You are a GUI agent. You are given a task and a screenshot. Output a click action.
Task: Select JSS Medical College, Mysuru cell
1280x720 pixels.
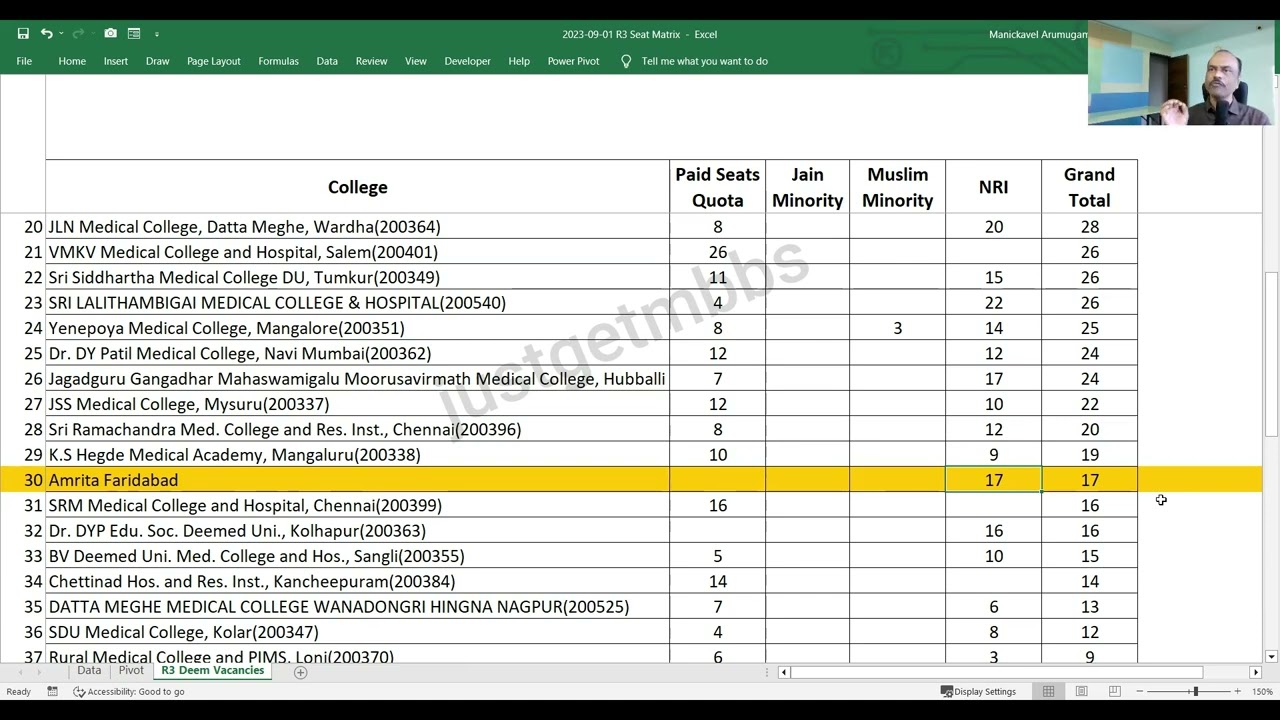[x=357, y=404]
